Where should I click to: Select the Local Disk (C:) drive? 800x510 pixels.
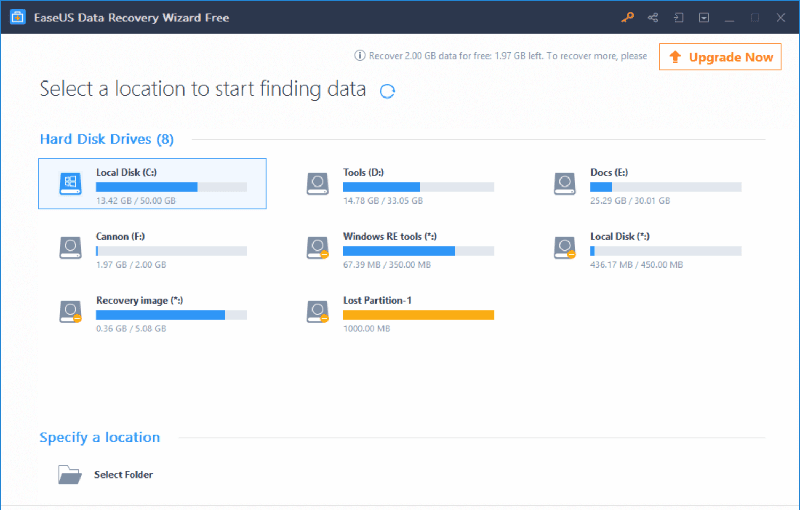152,184
